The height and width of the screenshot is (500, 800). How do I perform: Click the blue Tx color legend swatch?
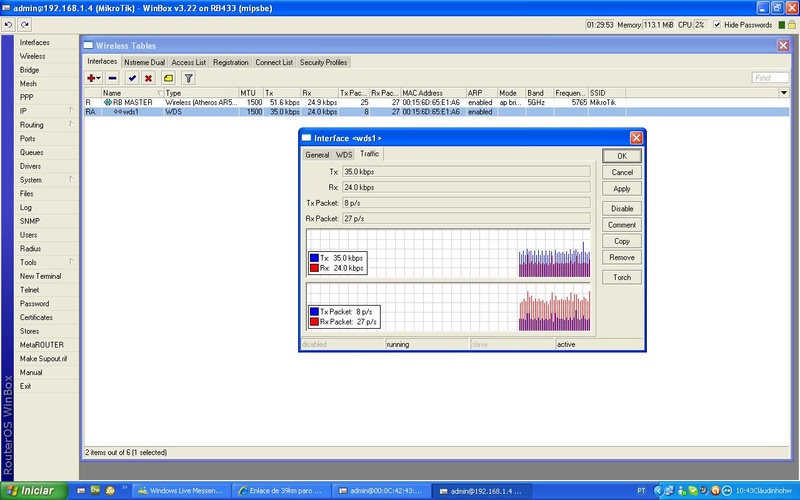(x=314, y=258)
